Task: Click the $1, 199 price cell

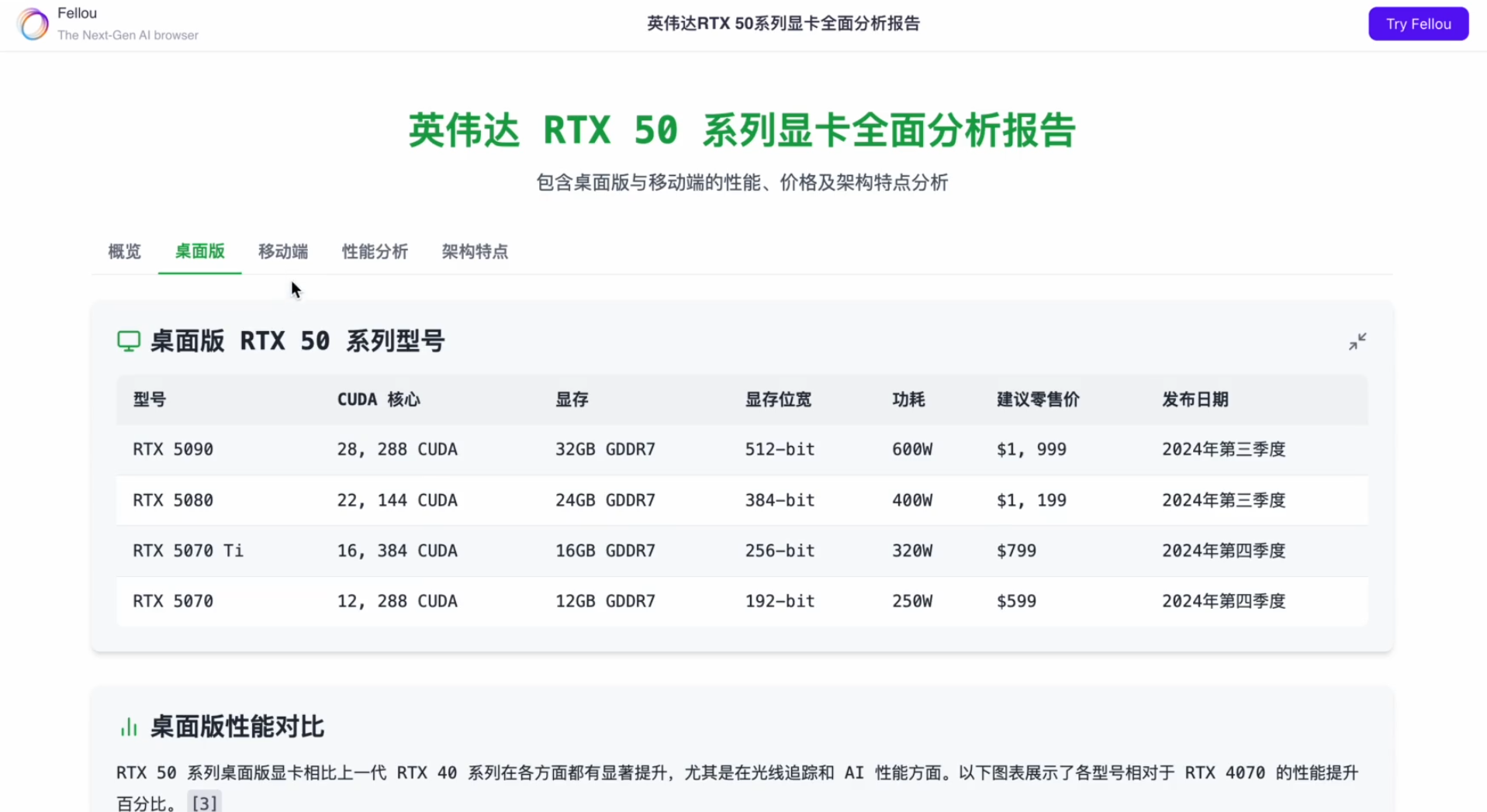Action: pos(1031,500)
